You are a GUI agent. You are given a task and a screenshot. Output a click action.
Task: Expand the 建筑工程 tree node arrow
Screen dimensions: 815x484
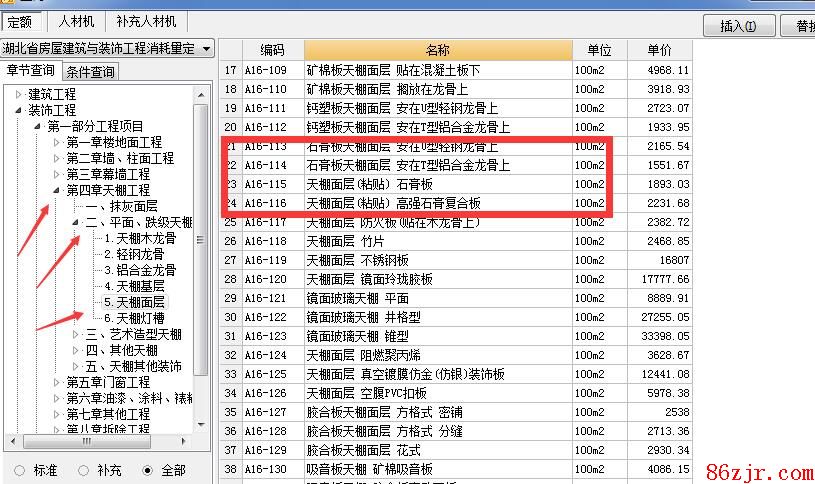point(19,94)
